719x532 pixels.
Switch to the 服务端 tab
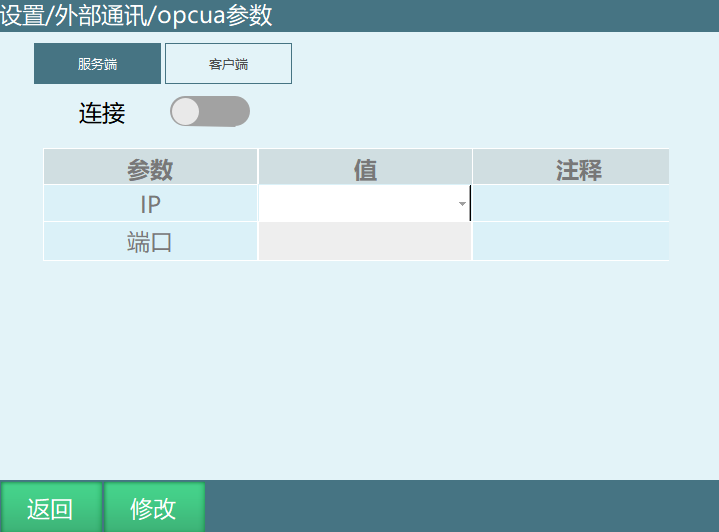(x=97, y=64)
